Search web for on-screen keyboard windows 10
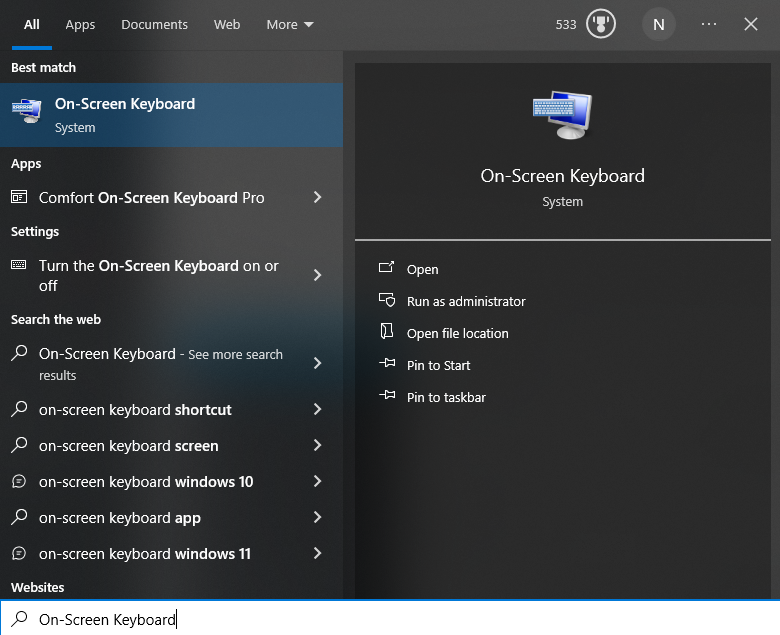 (x=146, y=482)
